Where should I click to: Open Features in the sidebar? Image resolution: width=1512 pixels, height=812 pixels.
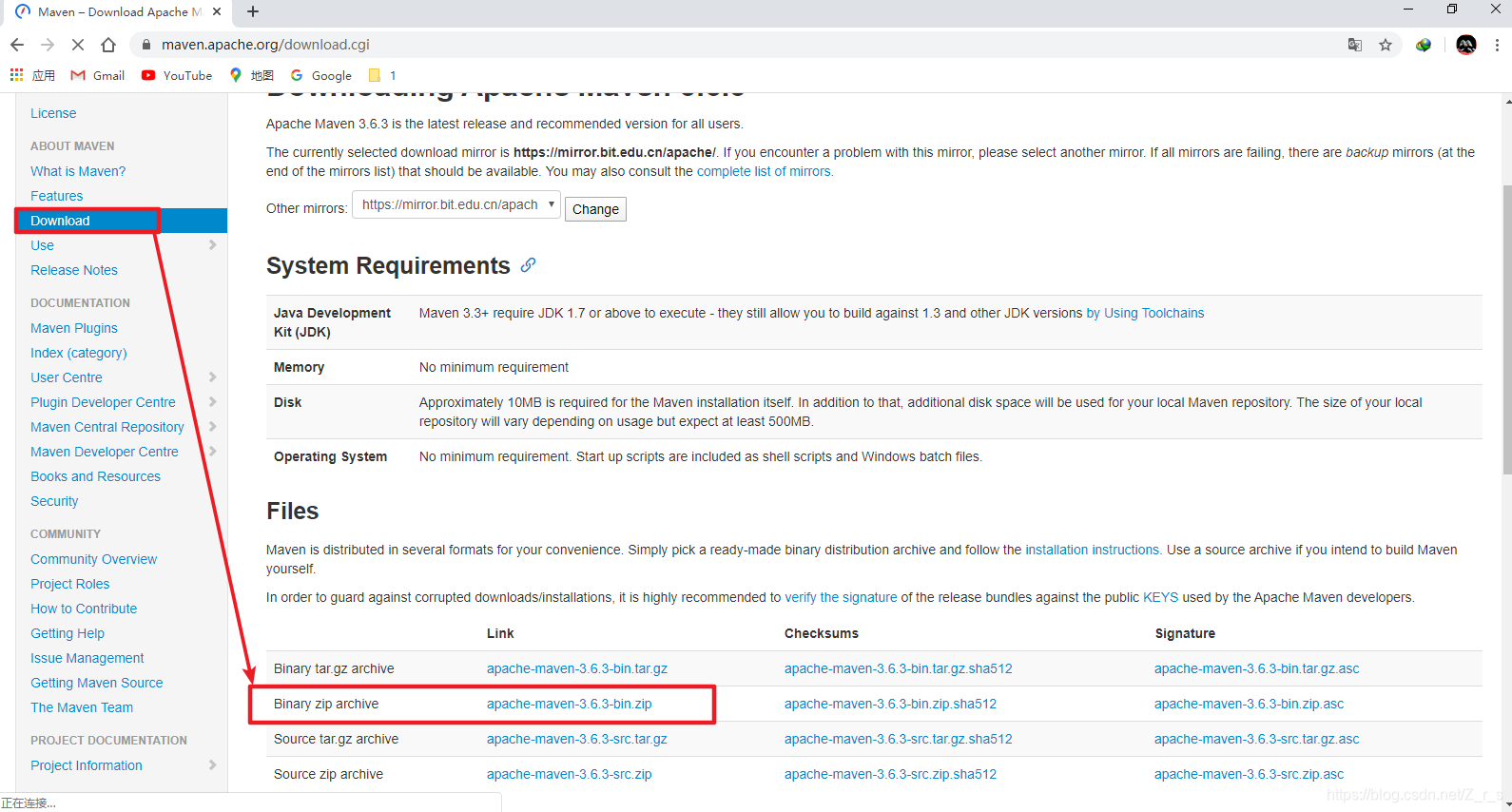coord(56,196)
